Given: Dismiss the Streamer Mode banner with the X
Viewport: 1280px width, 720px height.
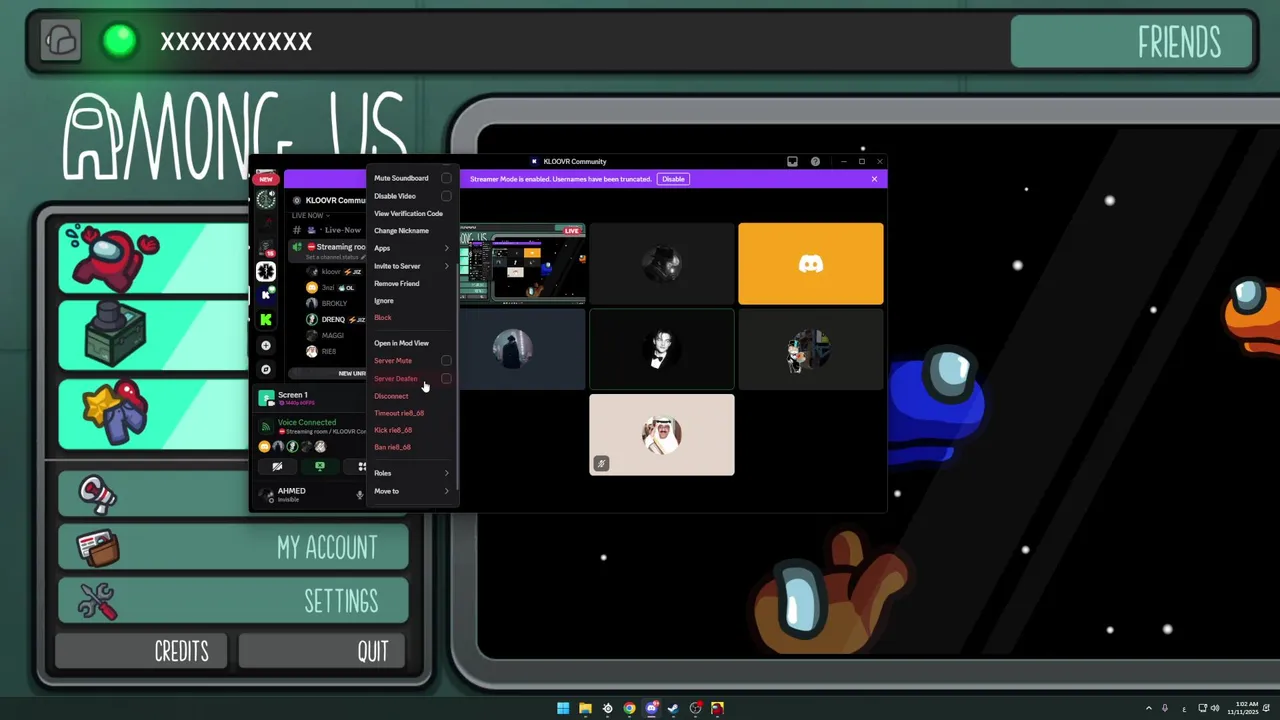Looking at the screenshot, I should tap(874, 179).
